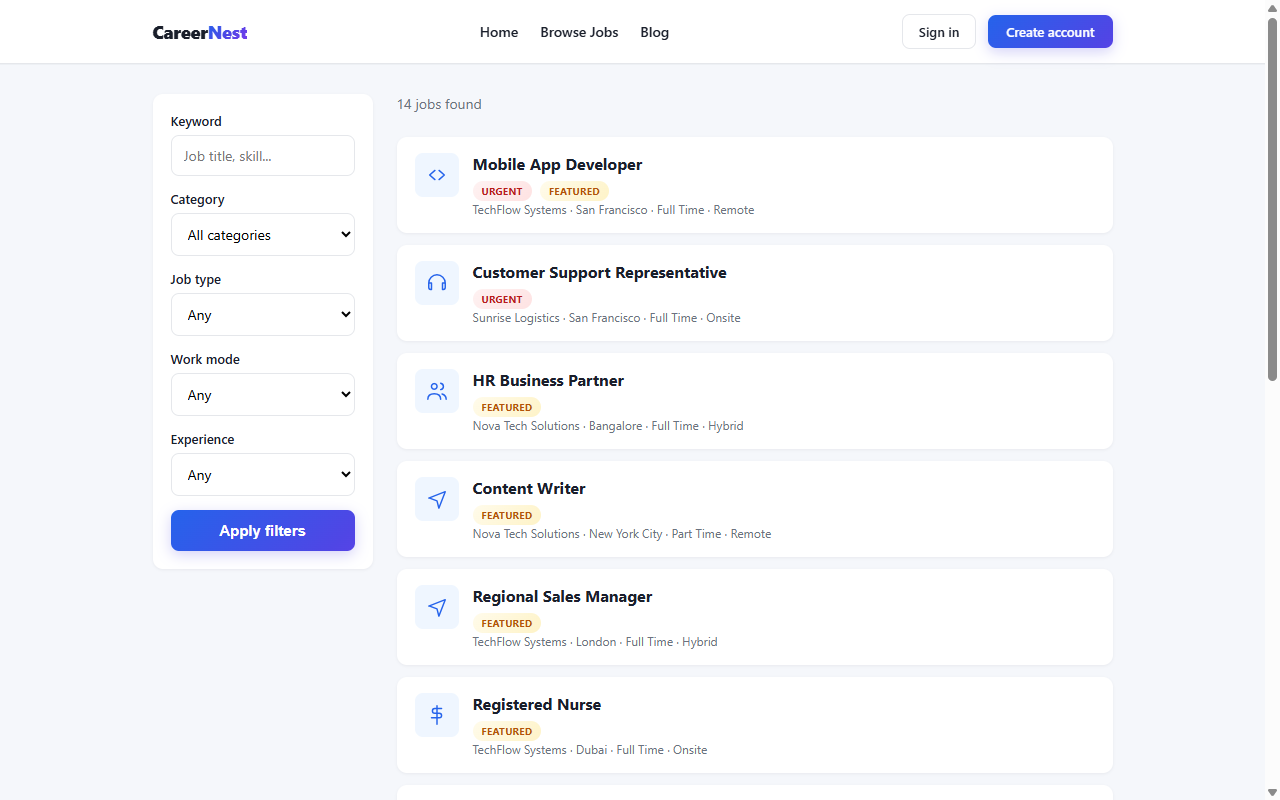Image resolution: width=1280 pixels, height=800 pixels.
Task: Click the Apply filters button
Action: coord(263,531)
